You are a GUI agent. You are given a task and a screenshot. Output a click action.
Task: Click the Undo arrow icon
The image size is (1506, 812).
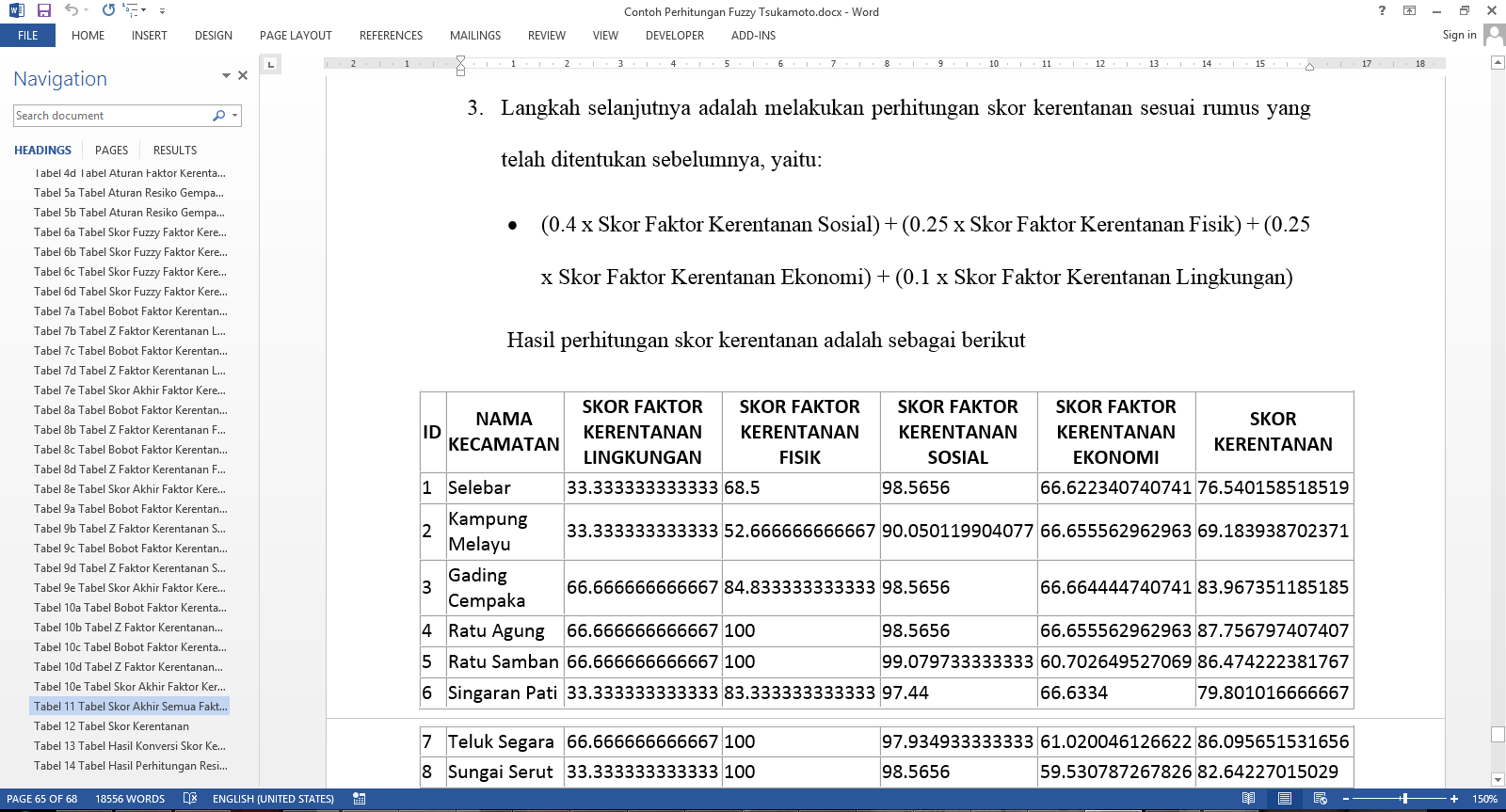coord(72,10)
